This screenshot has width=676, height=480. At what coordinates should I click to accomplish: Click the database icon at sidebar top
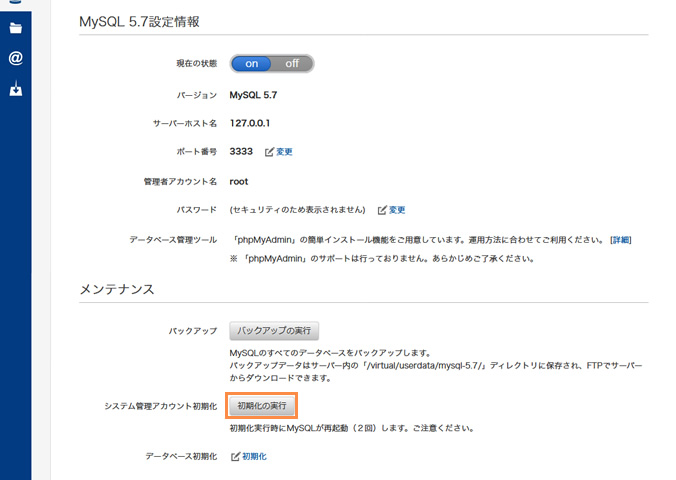[x=15, y=3]
